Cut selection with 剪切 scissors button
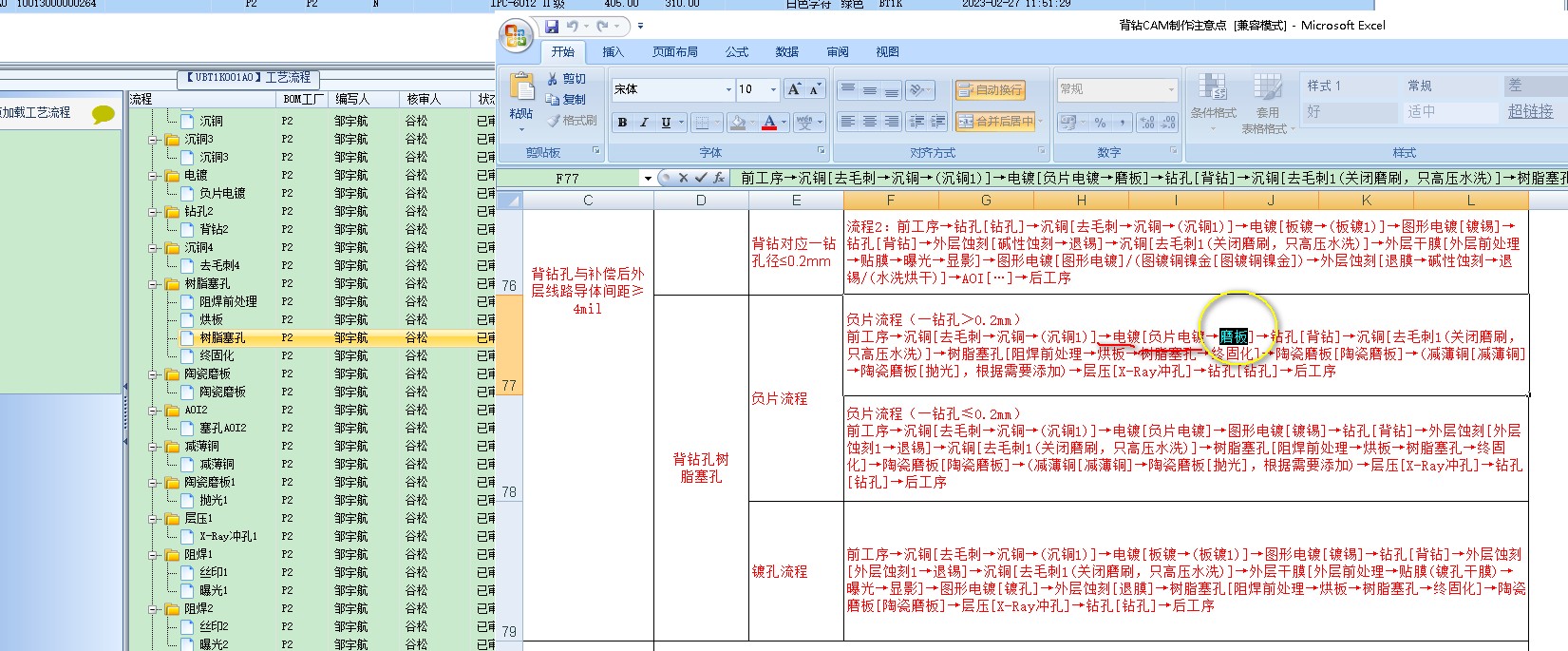The image size is (1568, 651). point(566,79)
